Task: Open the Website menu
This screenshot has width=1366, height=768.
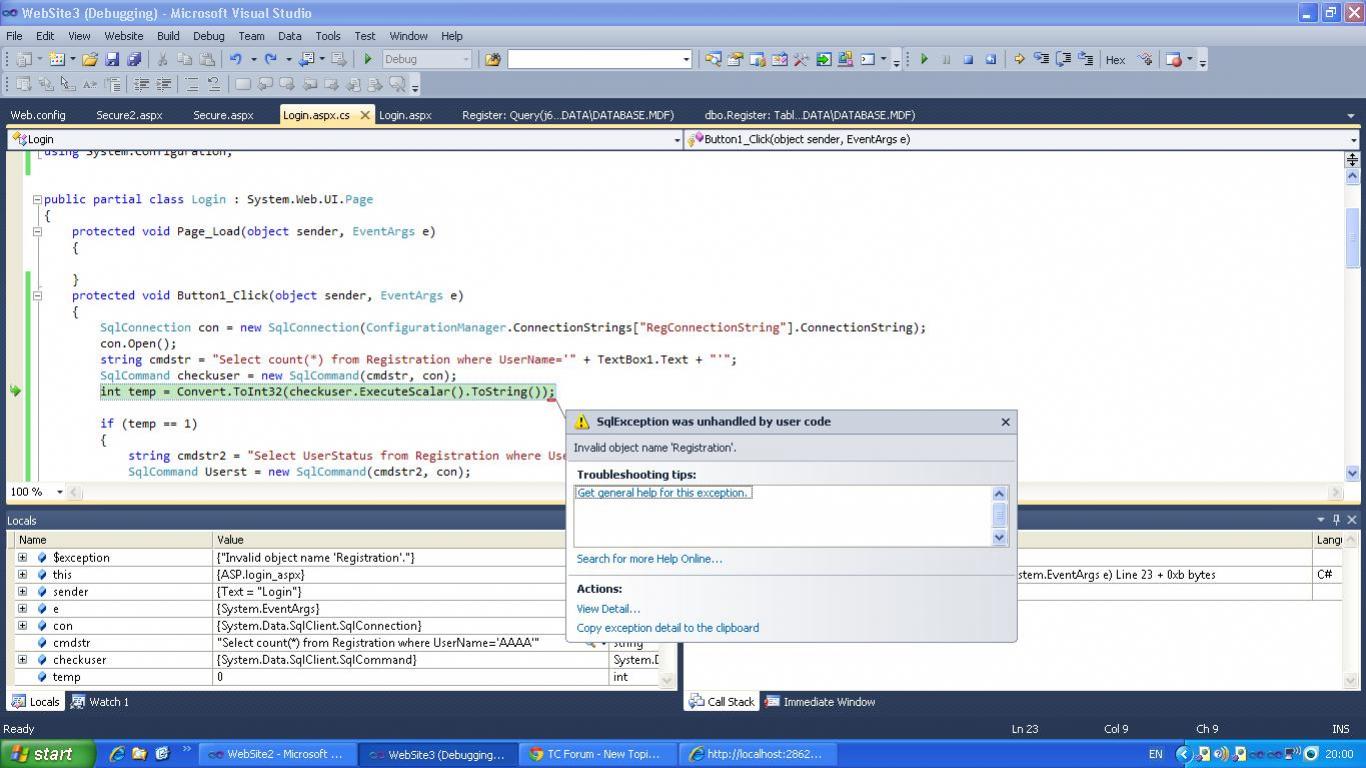Action: point(123,36)
